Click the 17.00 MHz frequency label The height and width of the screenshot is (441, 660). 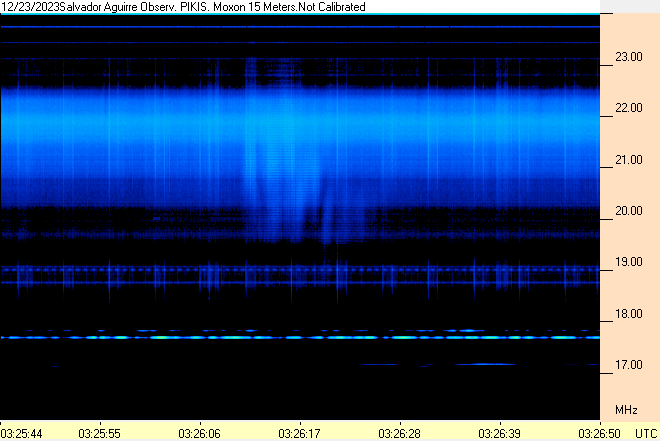pos(629,365)
